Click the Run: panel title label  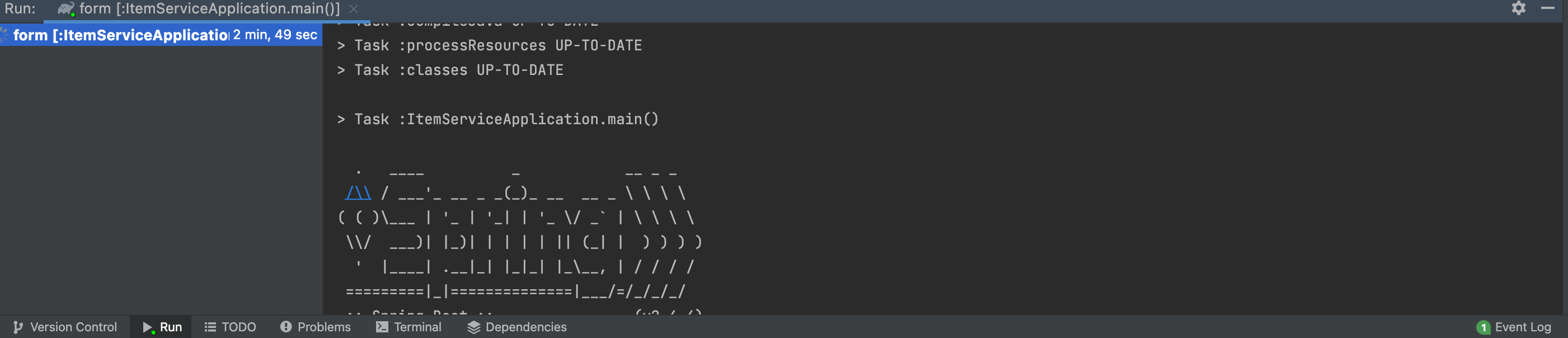(x=20, y=8)
